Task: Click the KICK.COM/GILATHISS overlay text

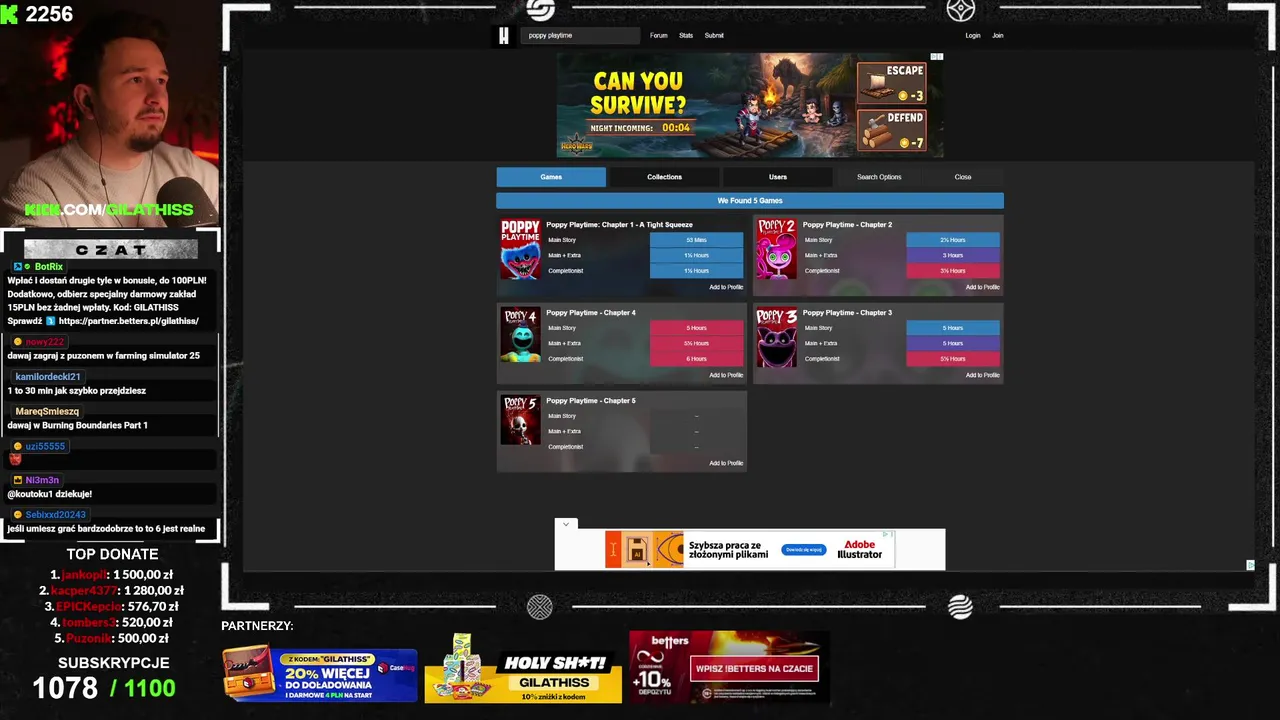Action: (109, 210)
